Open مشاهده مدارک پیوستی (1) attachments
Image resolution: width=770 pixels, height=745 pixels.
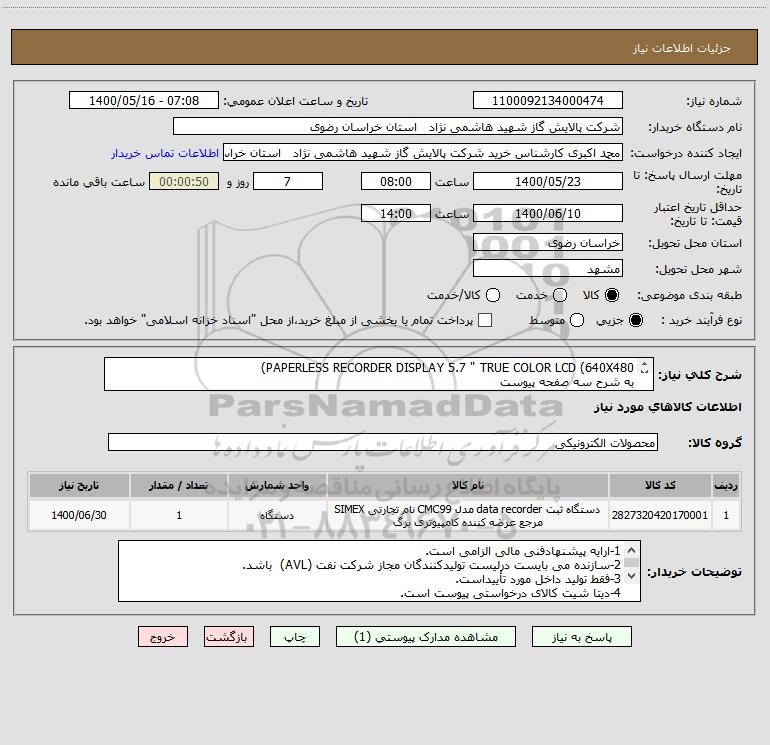pos(426,637)
